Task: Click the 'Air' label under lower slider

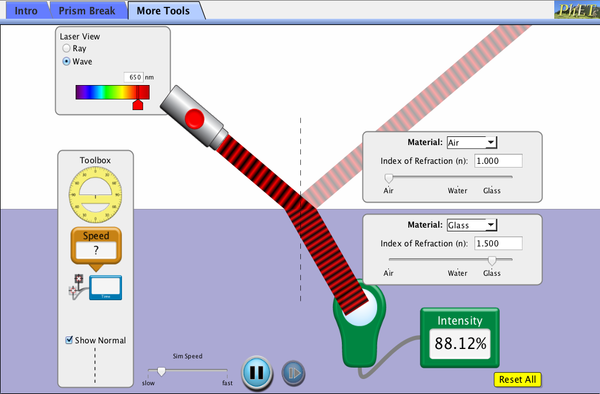Action: click(388, 273)
